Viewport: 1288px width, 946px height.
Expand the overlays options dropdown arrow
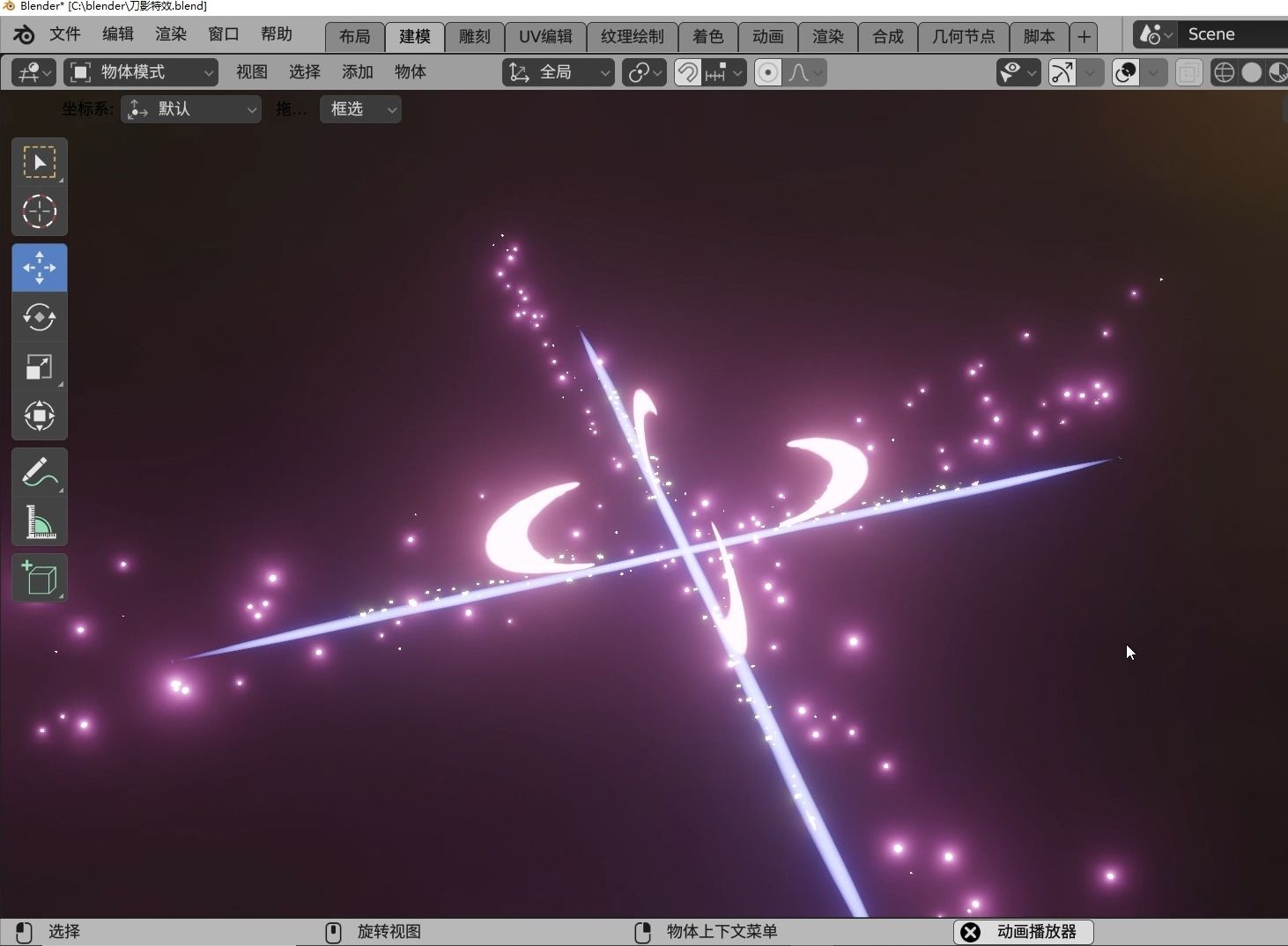coord(1153,72)
